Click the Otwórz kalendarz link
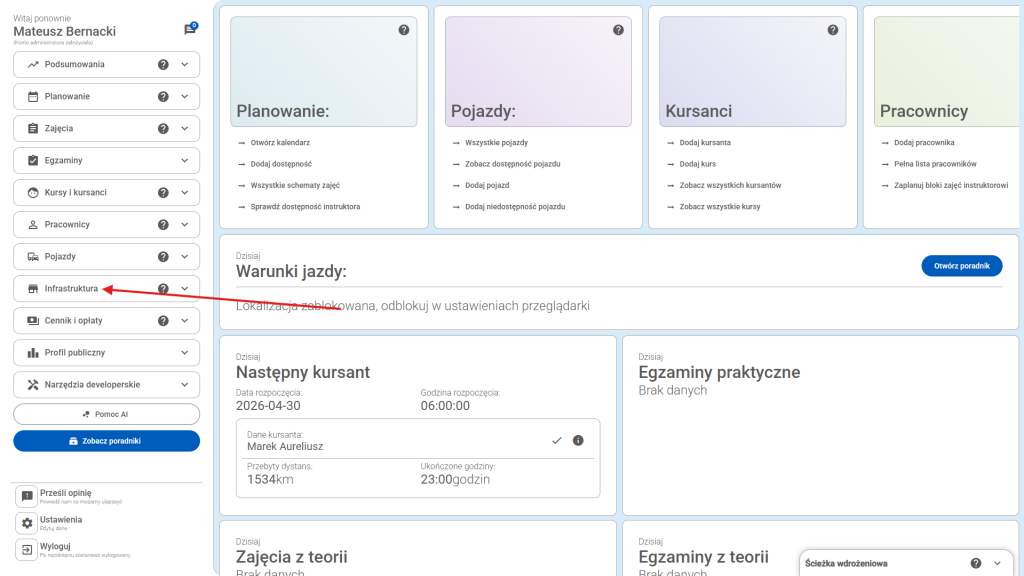The image size is (1024, 576). 280,143
